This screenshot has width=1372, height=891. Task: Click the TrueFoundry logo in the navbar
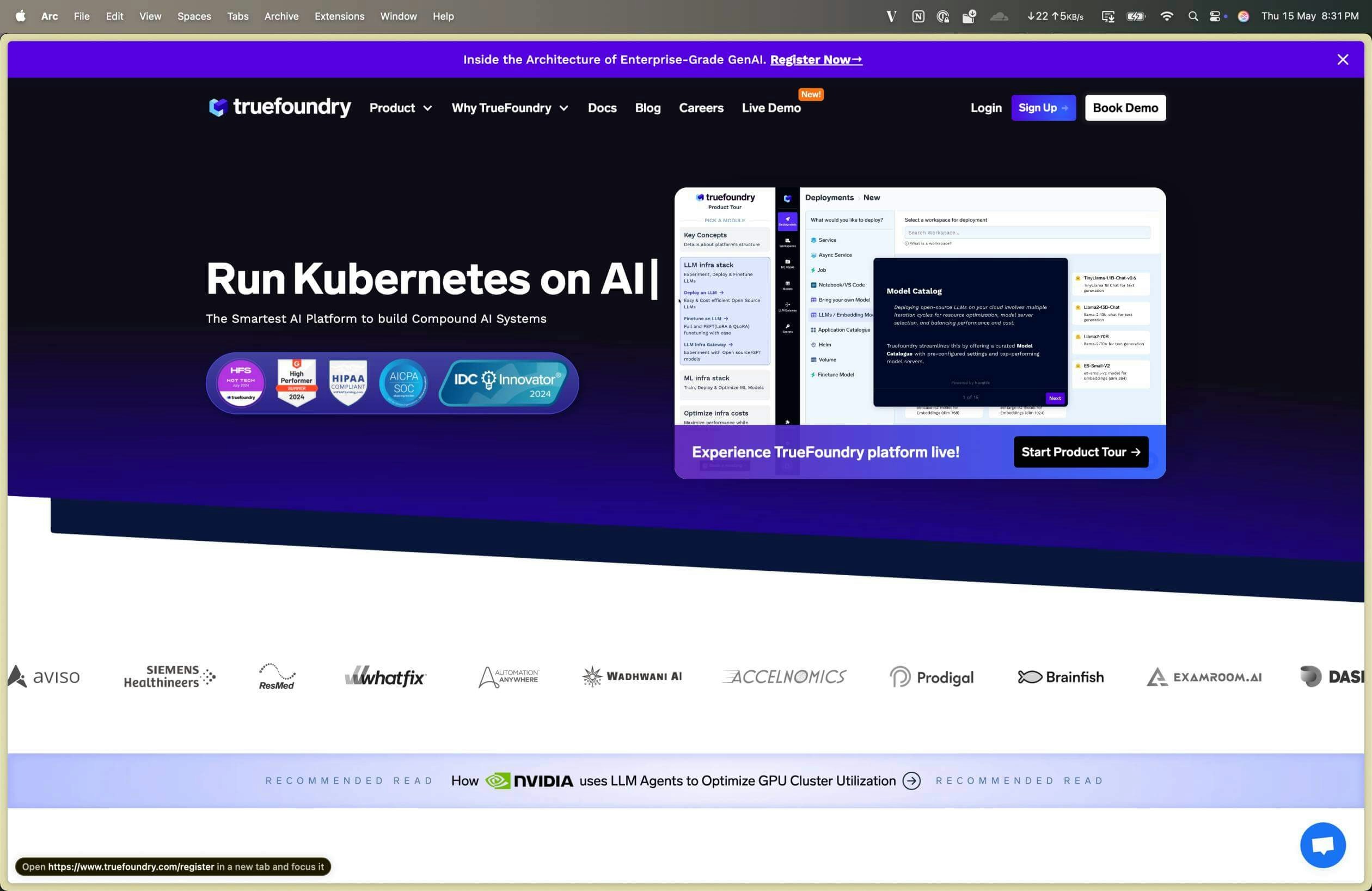(280, 107)
